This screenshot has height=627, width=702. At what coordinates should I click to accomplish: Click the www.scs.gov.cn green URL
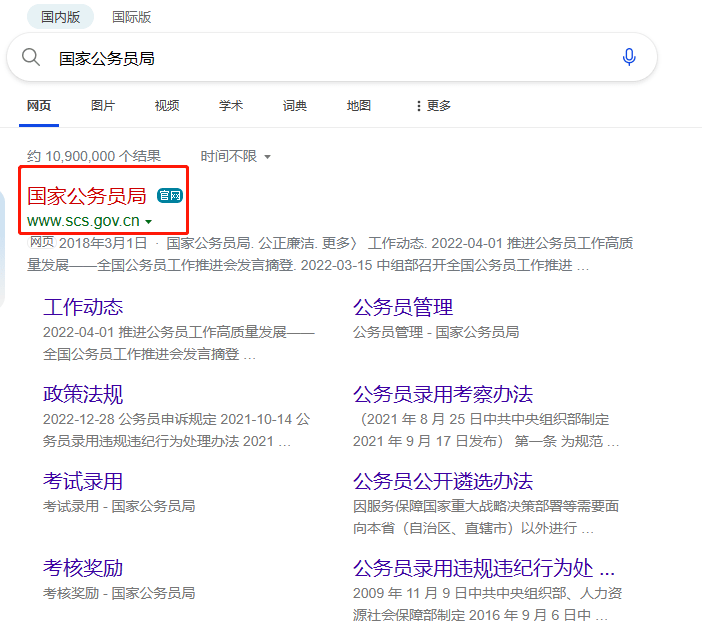[x=83, y=221]
